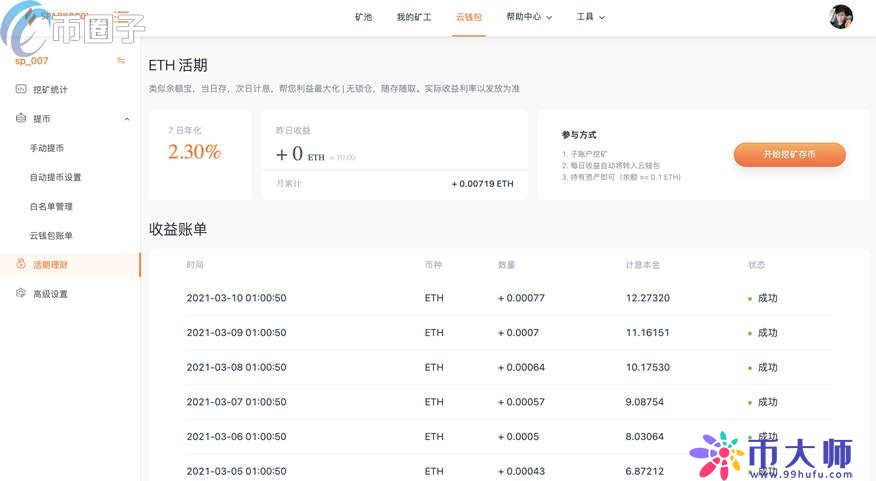
Task: Click the 成功 status in 2021-03-10 row
Action: pyautogui.click(x=767, y=298)
